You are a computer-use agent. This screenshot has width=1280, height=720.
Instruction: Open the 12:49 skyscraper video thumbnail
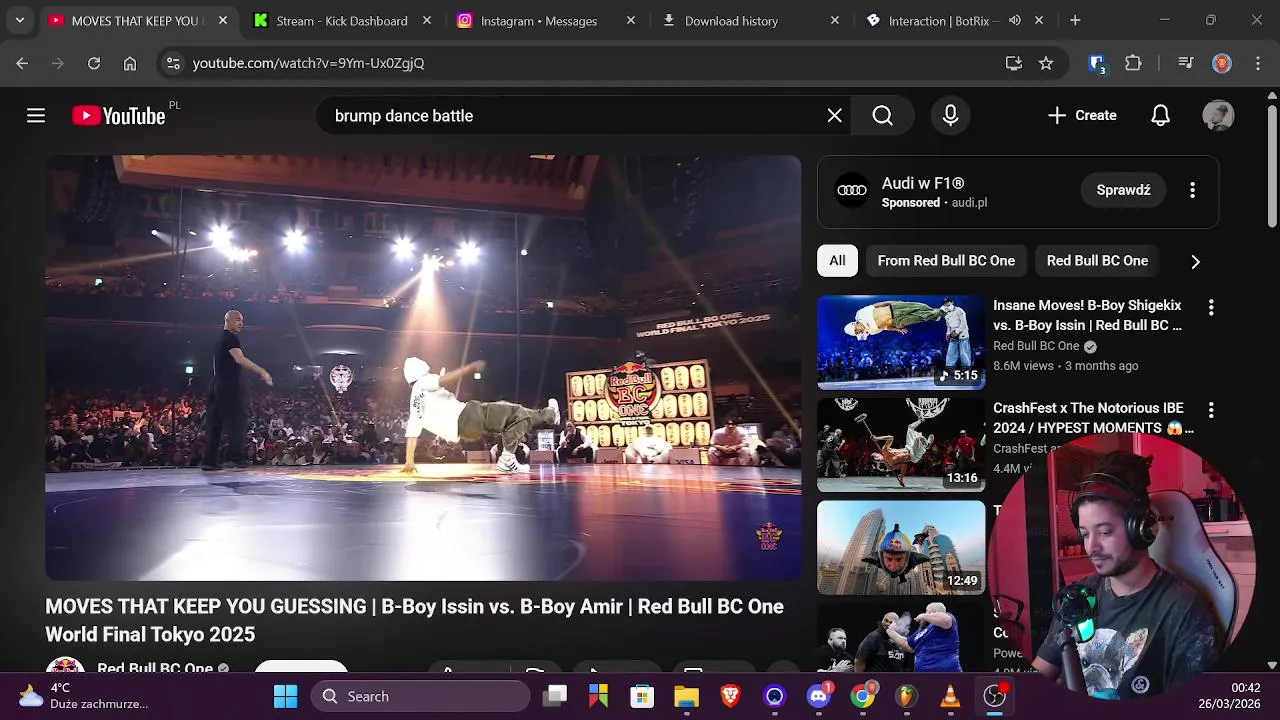pyautogui.click(x=901, y=548)
